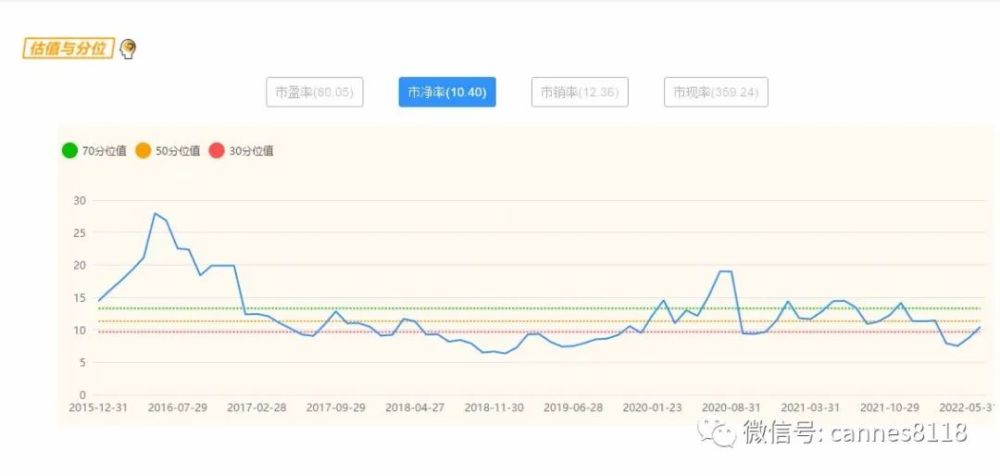1000x476 pixels.
Task: Click the 2021-10-29 axis date
Action: click(889, 407)
